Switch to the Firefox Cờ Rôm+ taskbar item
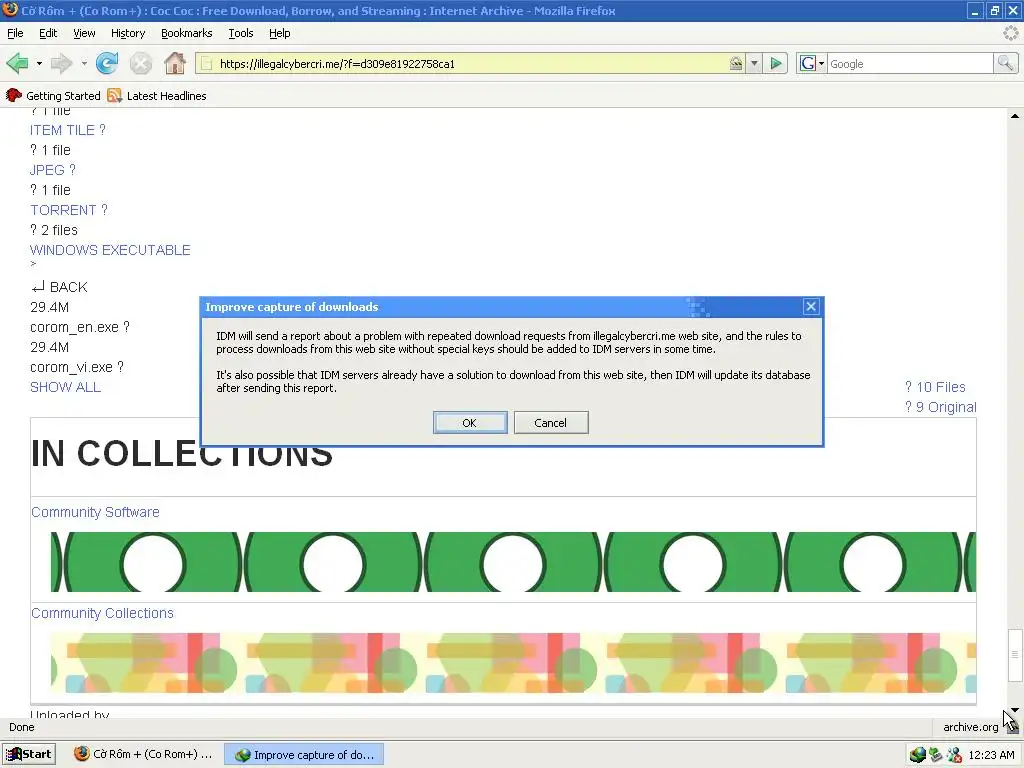 point(144,754)
